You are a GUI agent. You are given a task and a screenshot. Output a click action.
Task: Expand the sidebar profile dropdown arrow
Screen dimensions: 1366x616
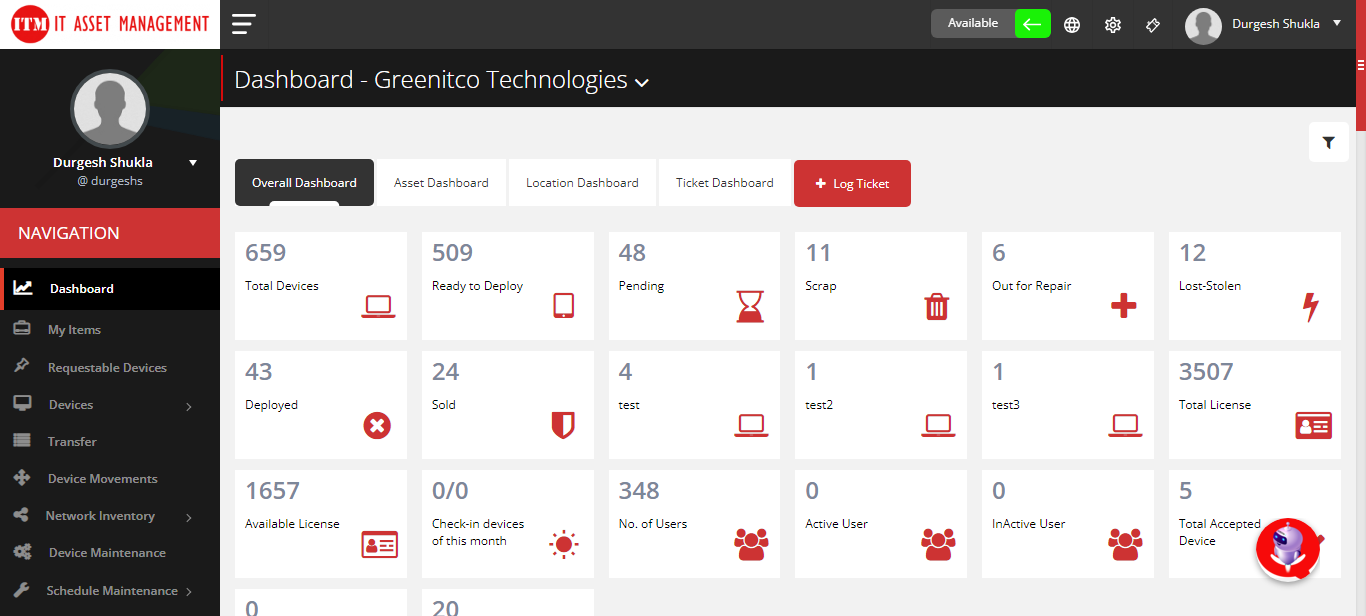point(193,162)
